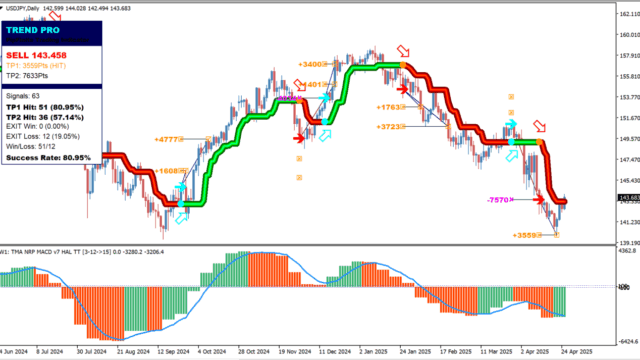Click TP2 Hit: 36 (57.14%) statistic
The height and width of the screenshot is (360, 640).
(x=45, y=118)
